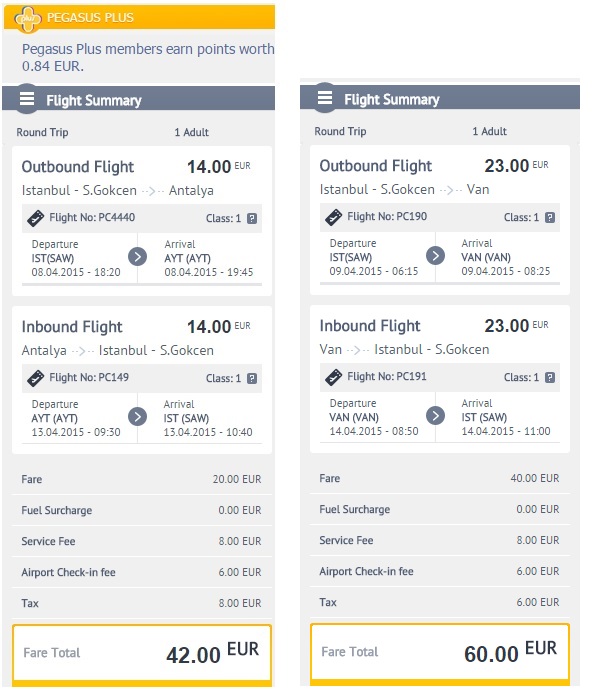Click class info icon for flight PC191
The height and width of the screenshot is (694, 592).
[x=550, y=378]
